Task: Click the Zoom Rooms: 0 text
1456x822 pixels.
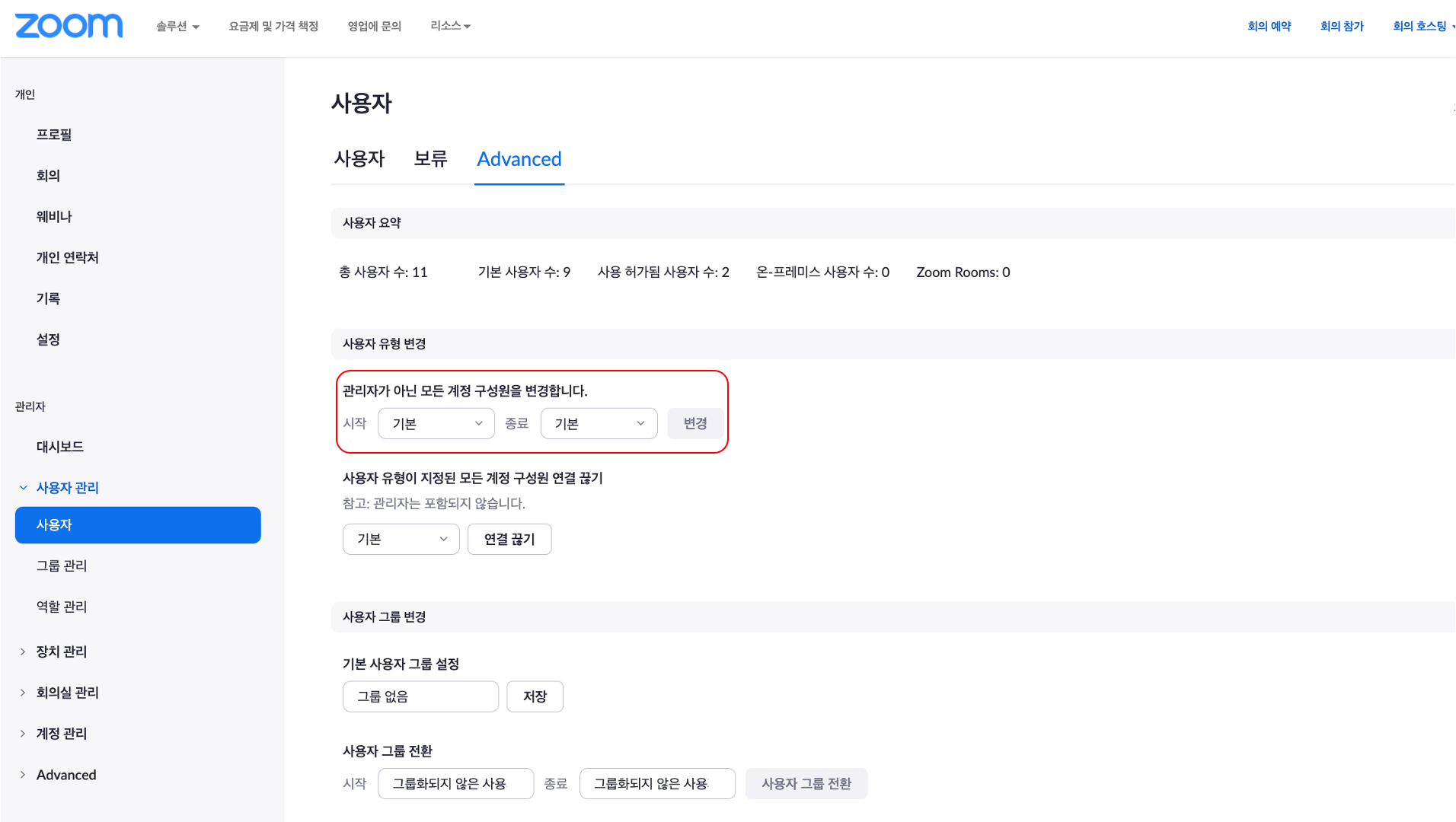Action: point(963,272)
